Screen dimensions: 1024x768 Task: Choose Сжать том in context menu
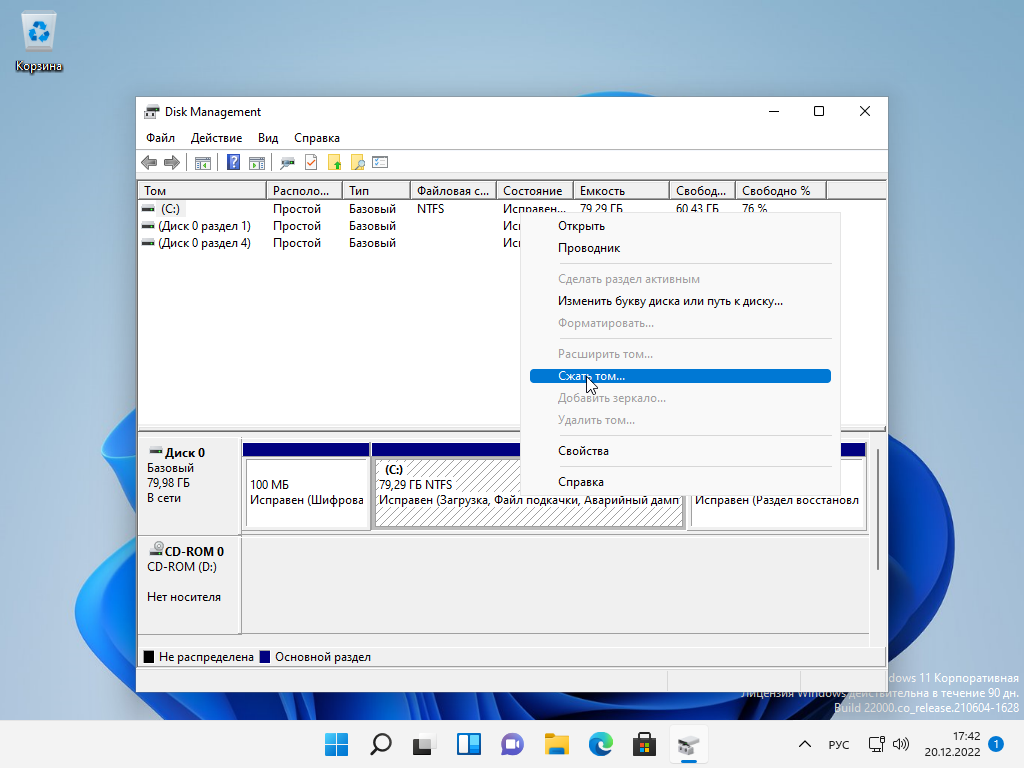click(x=680, y=376)
